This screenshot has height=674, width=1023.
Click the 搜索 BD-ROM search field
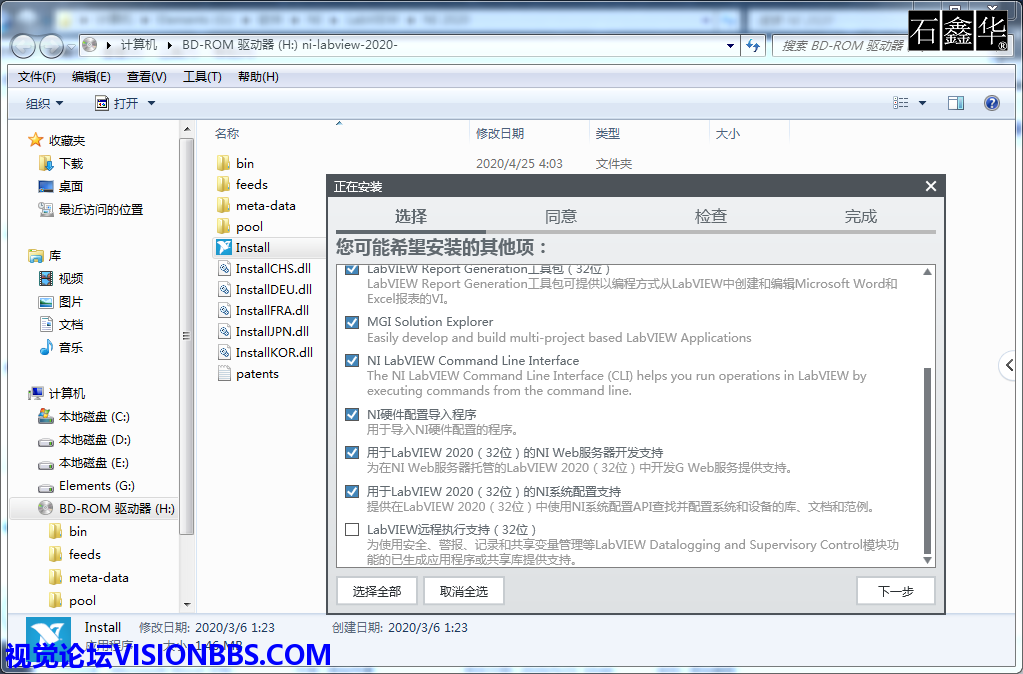[842, 46]
